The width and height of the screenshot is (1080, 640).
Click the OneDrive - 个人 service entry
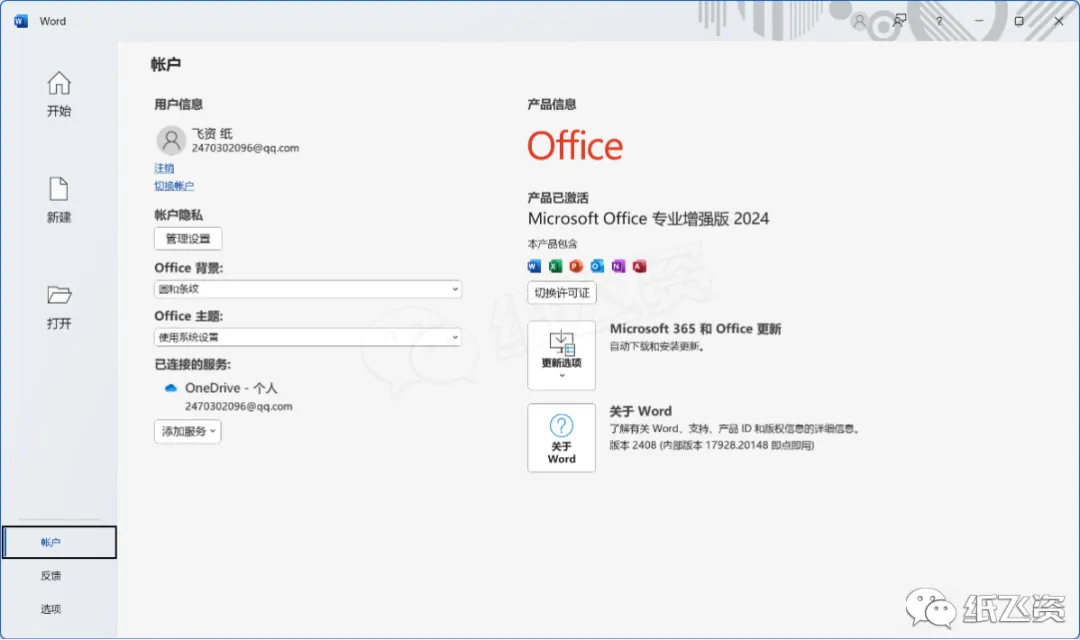click(x=231, y=388)
